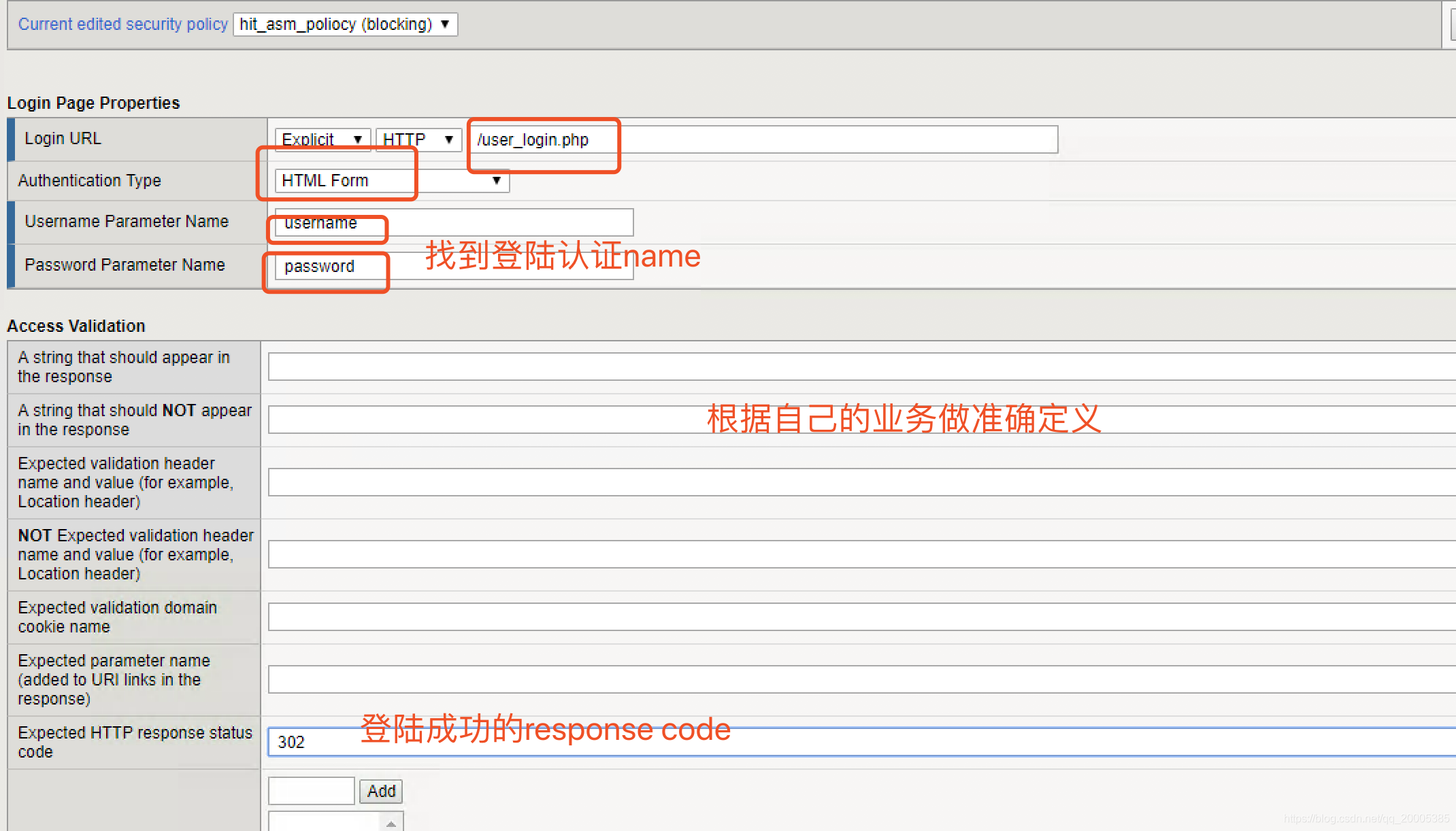This screenshot has width=1456, height=831.
Task: Open the HTTP protocol dropdown
Action: [x=418, y=139]
